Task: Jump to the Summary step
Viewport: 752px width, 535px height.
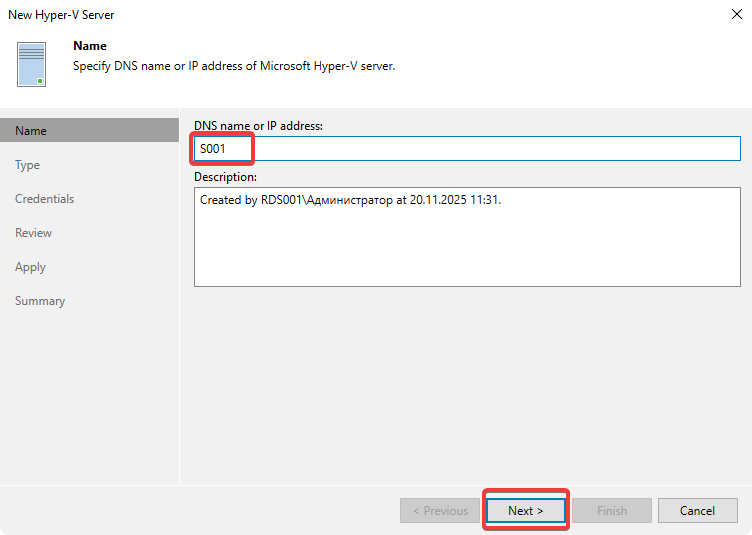Action: point(40,301)
